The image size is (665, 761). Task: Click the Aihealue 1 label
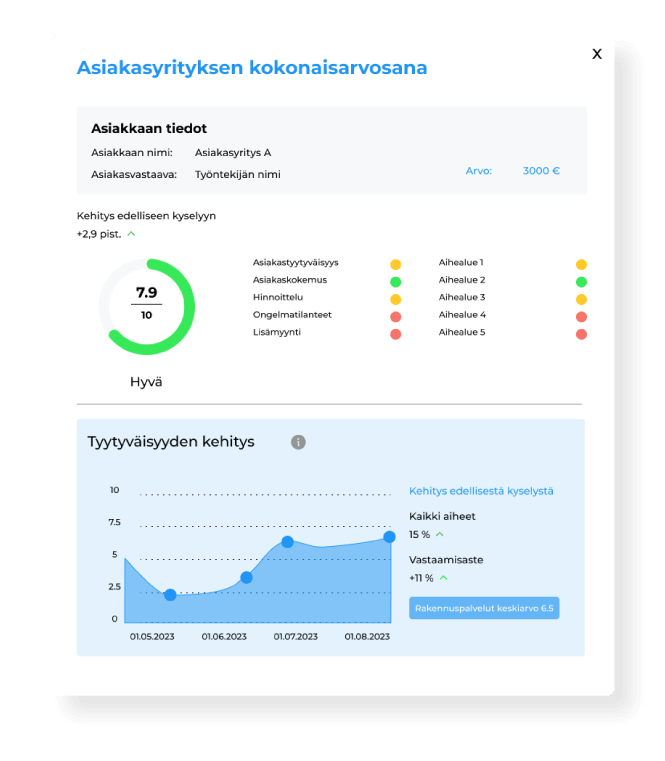tap(461, 263)
